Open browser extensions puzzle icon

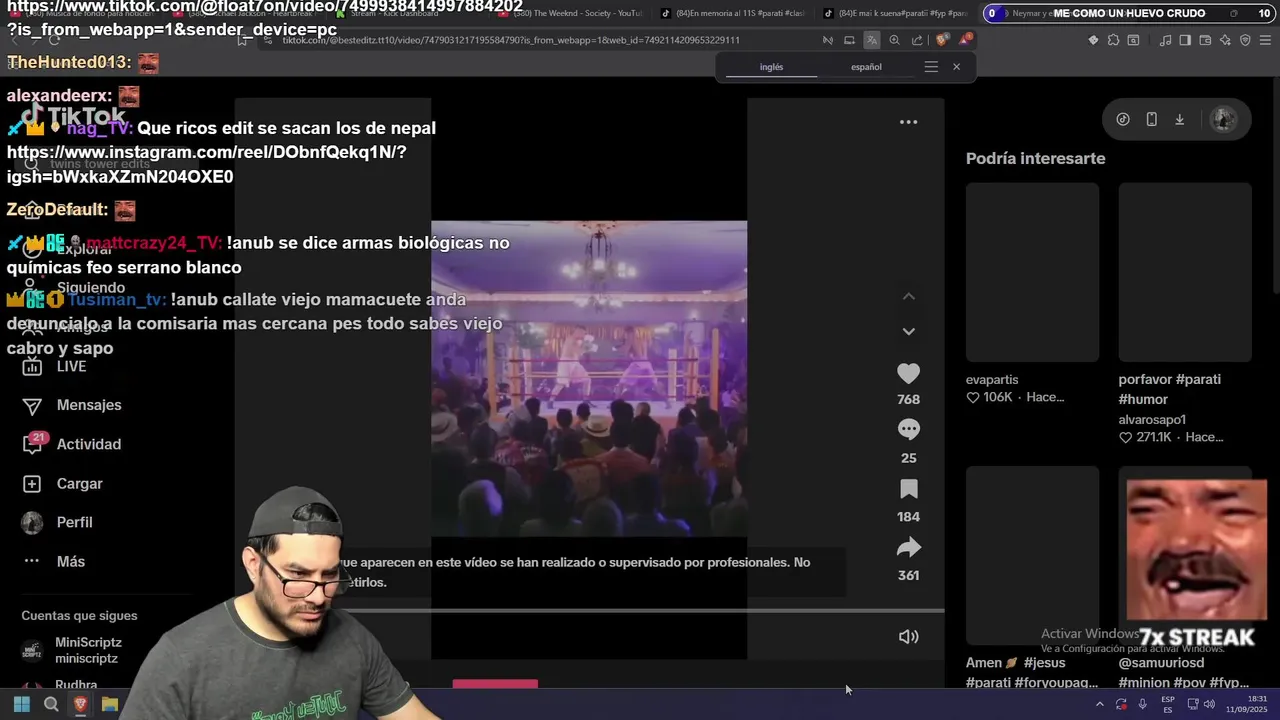1113,40
